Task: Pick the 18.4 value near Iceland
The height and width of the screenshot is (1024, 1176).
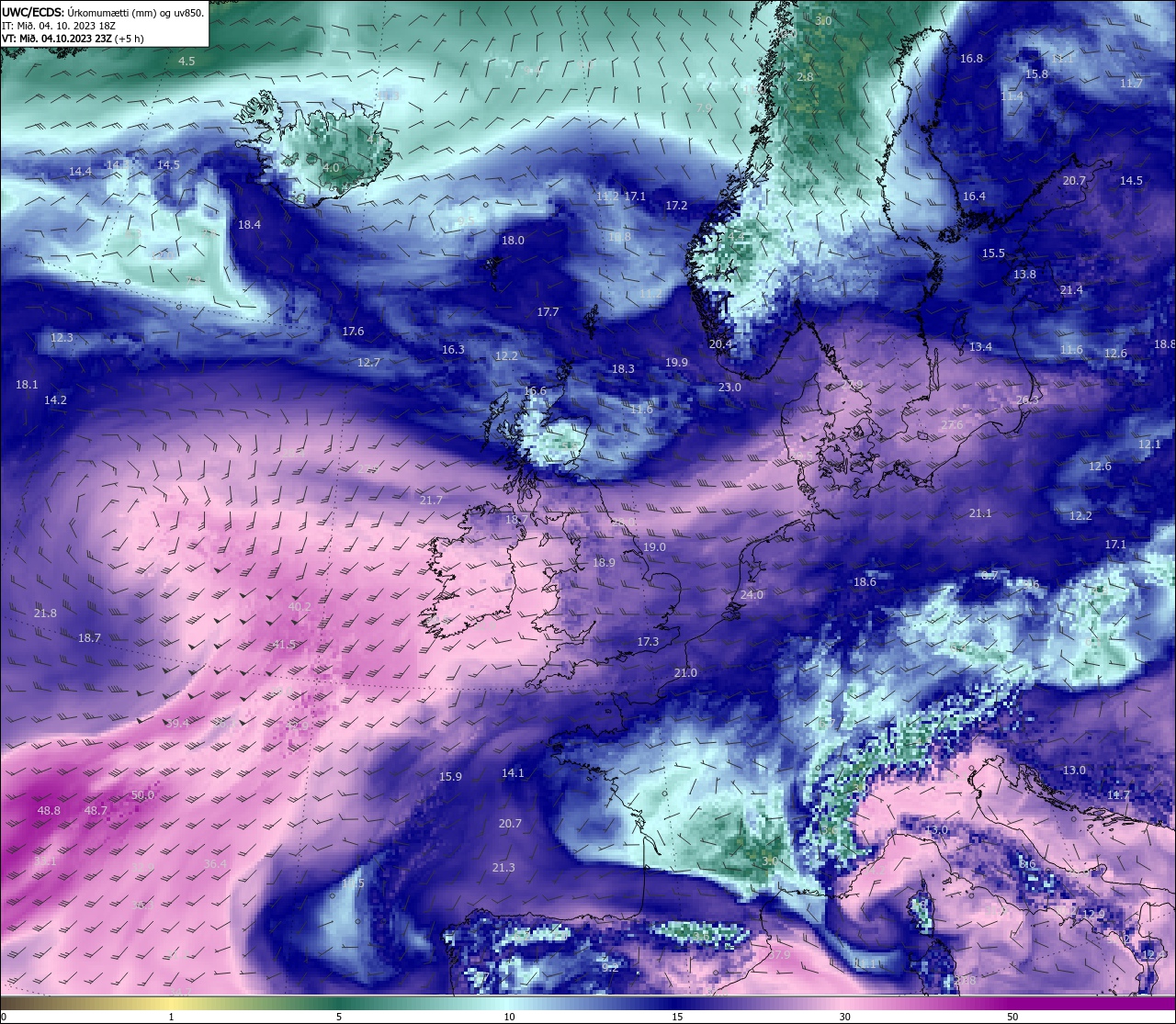Action: pos(249,225)
